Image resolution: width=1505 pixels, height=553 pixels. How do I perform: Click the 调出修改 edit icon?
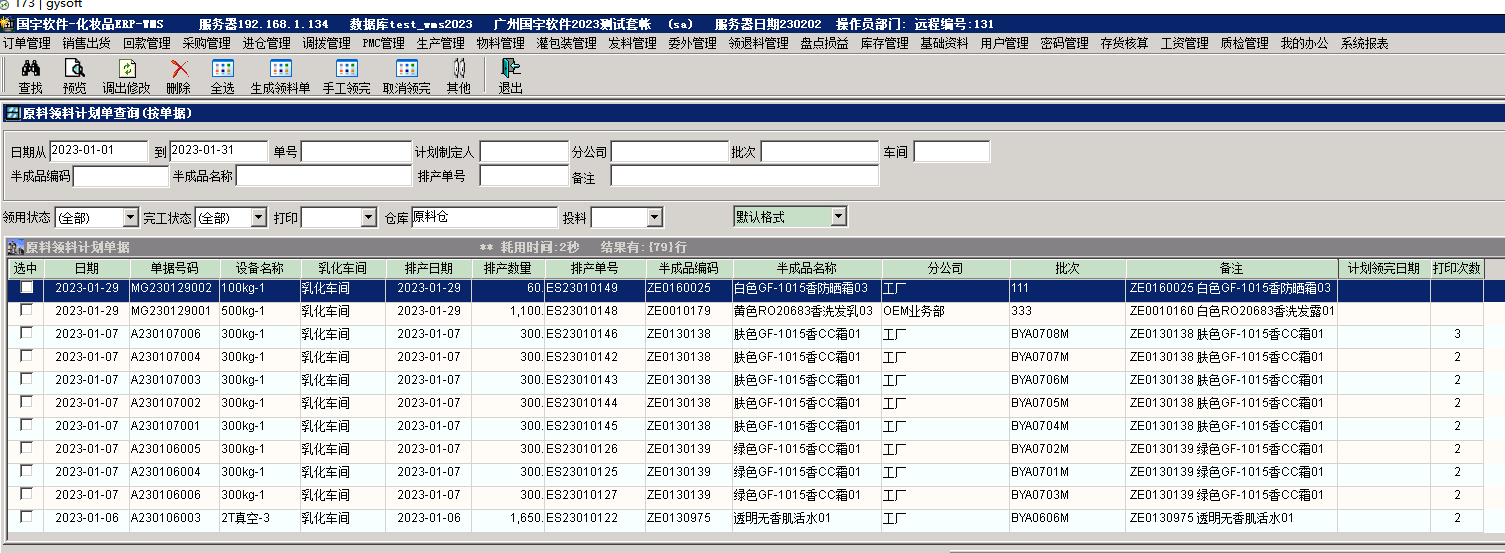click(128, 69)
